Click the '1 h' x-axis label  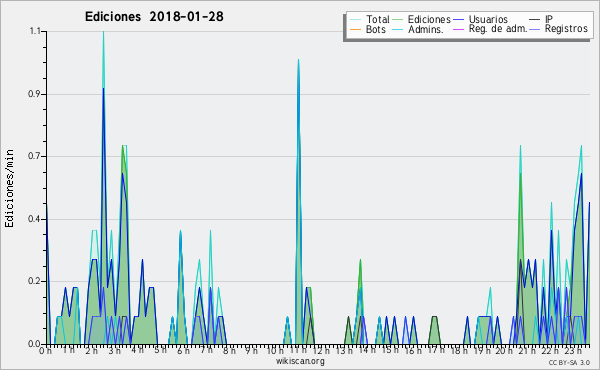68,350
